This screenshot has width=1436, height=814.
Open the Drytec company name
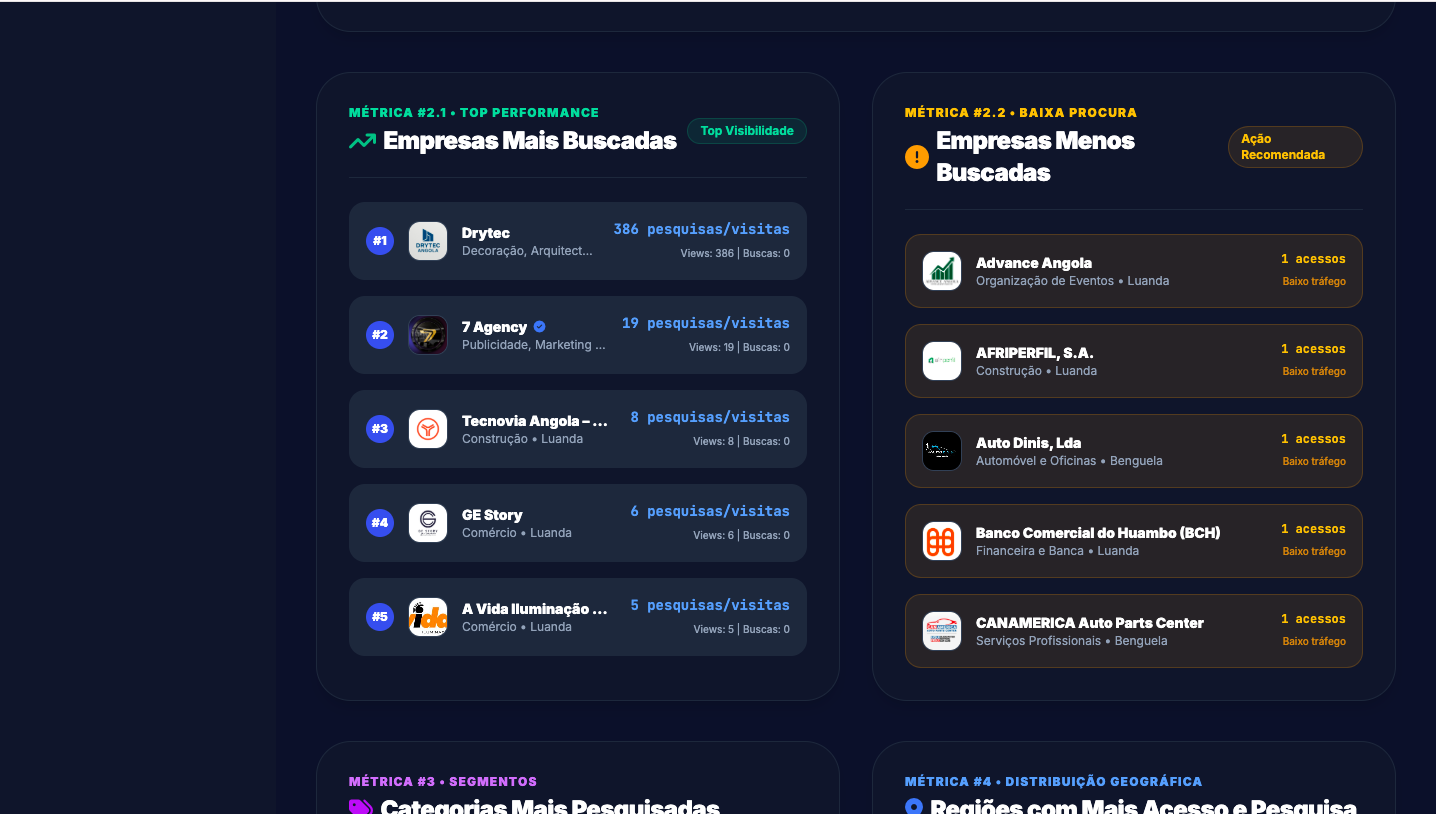486,233
